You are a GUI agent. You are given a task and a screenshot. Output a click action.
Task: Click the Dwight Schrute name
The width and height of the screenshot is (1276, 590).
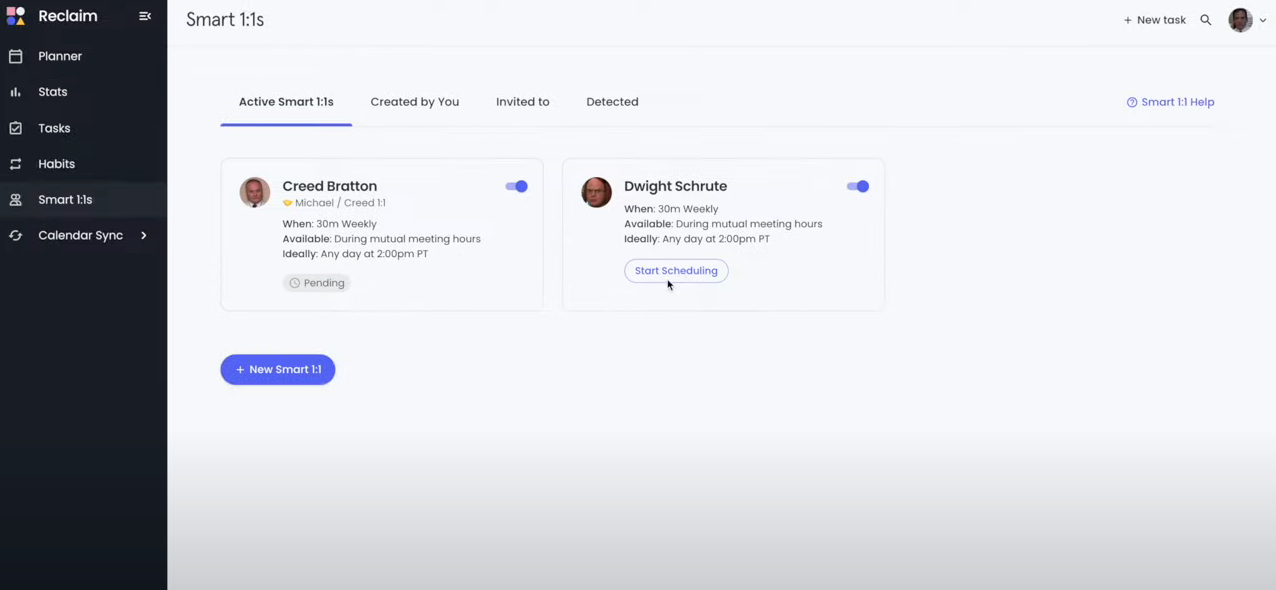coord(676,186)
